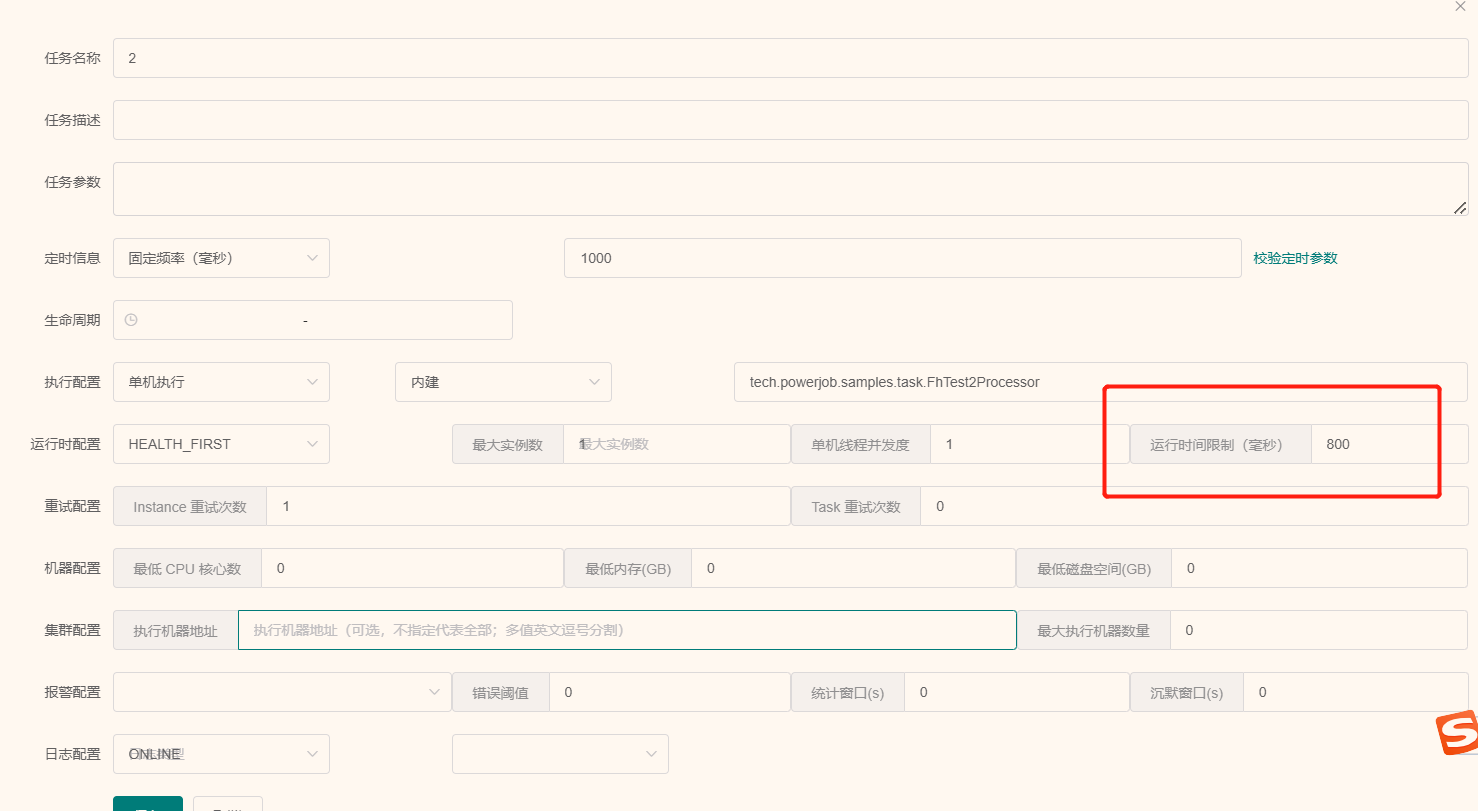Click the processor field tech.powerjob.samples.task.FhTest2Processor
1478x811 pixels.
pos(1100,382)
